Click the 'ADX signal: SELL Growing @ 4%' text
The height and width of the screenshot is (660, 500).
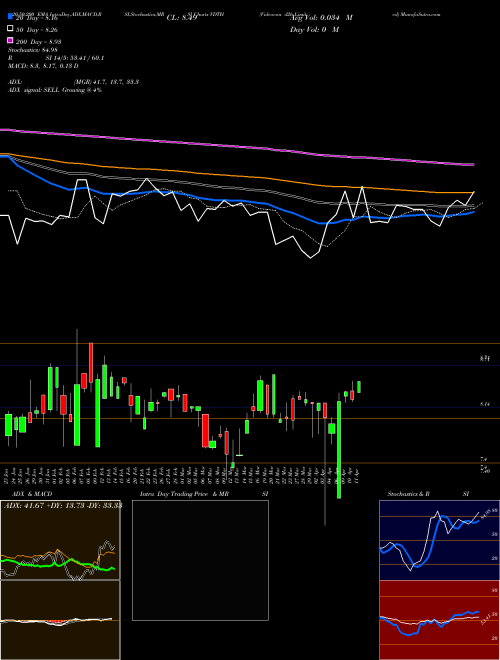[55, 90]
